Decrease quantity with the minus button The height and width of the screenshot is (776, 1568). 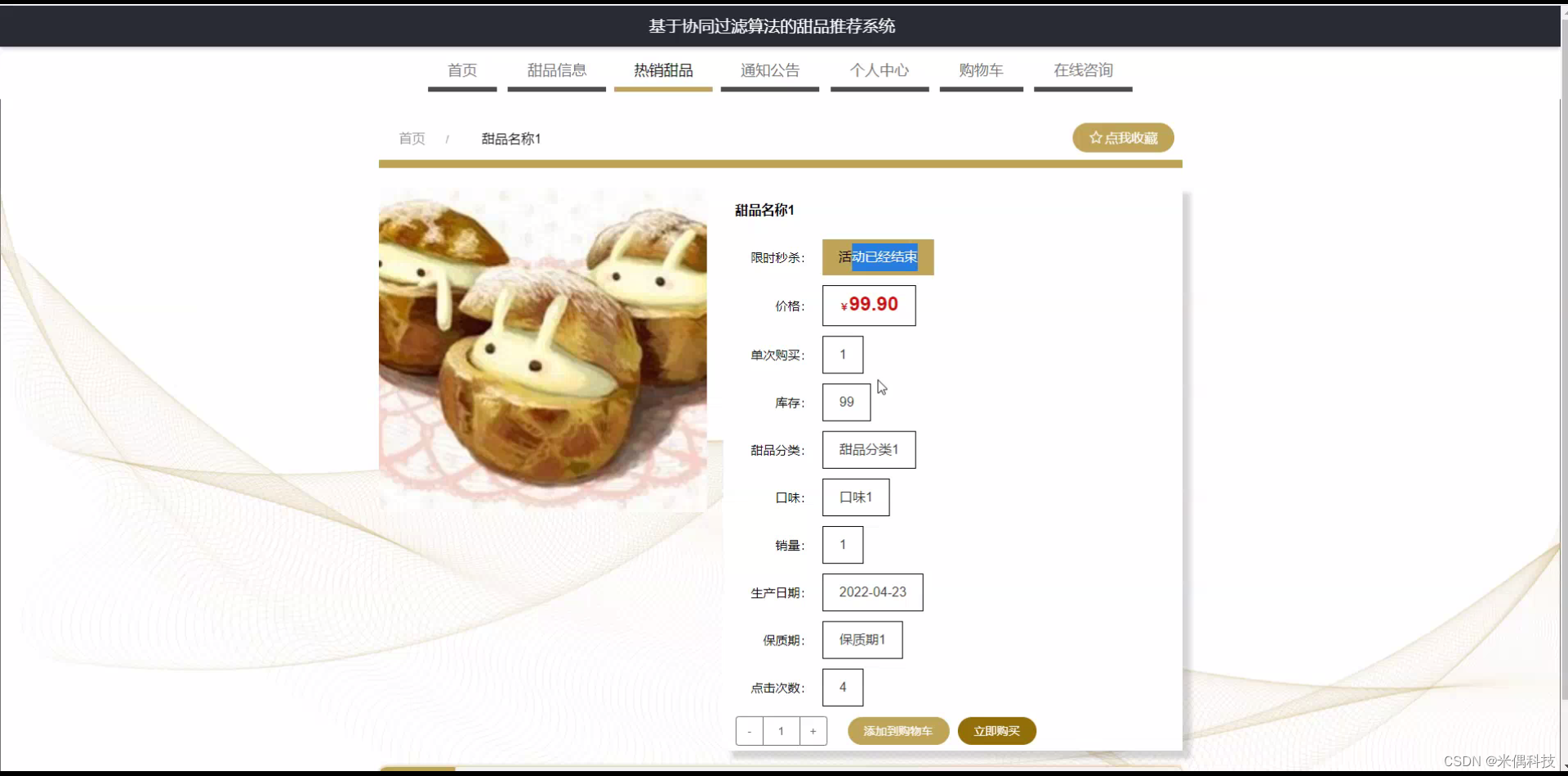[749, 731]
